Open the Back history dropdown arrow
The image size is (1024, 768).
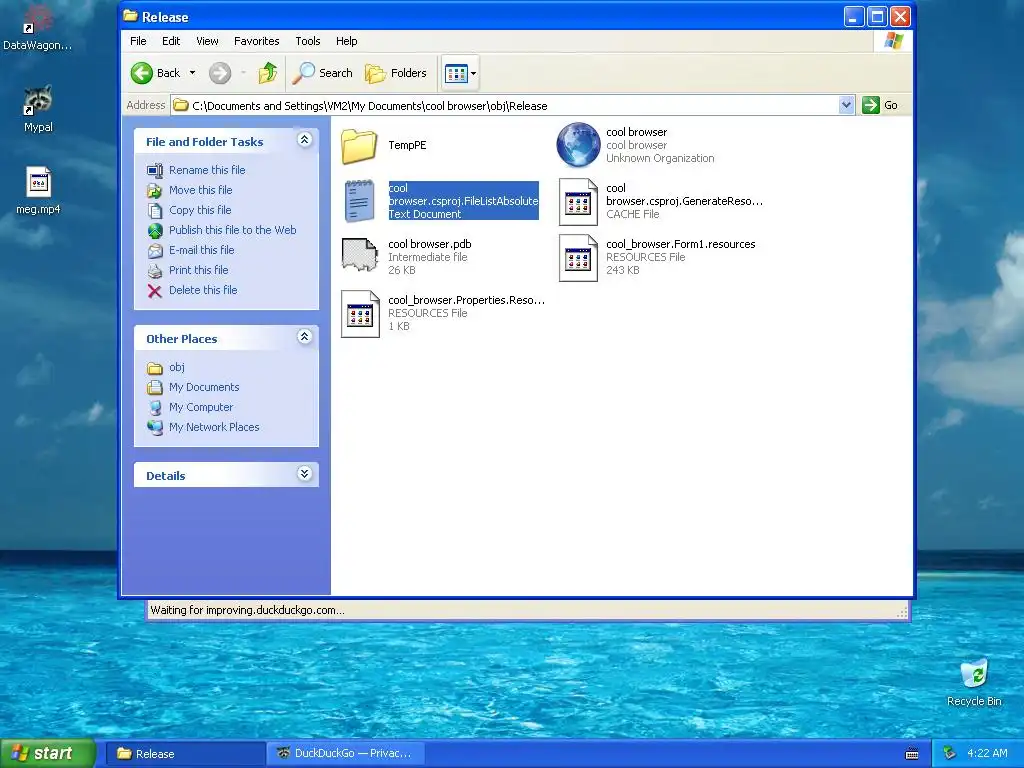[192, 73]
